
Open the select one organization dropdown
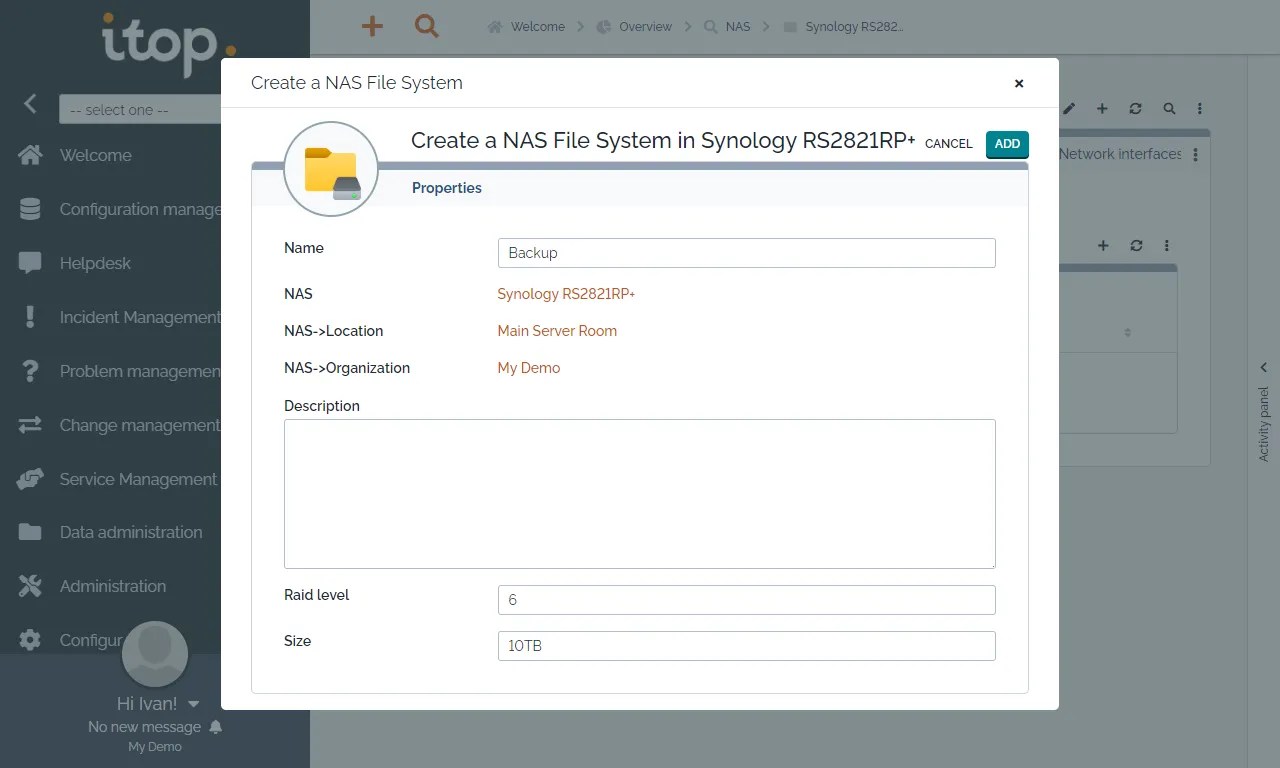pyautogui.click(x=140, y=110)
